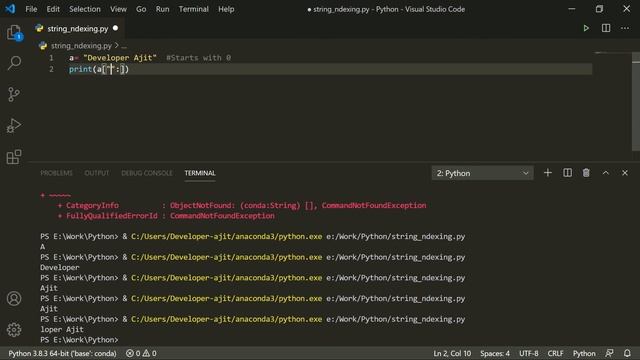Screen dimensions: 640x360
Task: Click the breadcrumb ellipsis after the chevron
Action: [124, 46]
